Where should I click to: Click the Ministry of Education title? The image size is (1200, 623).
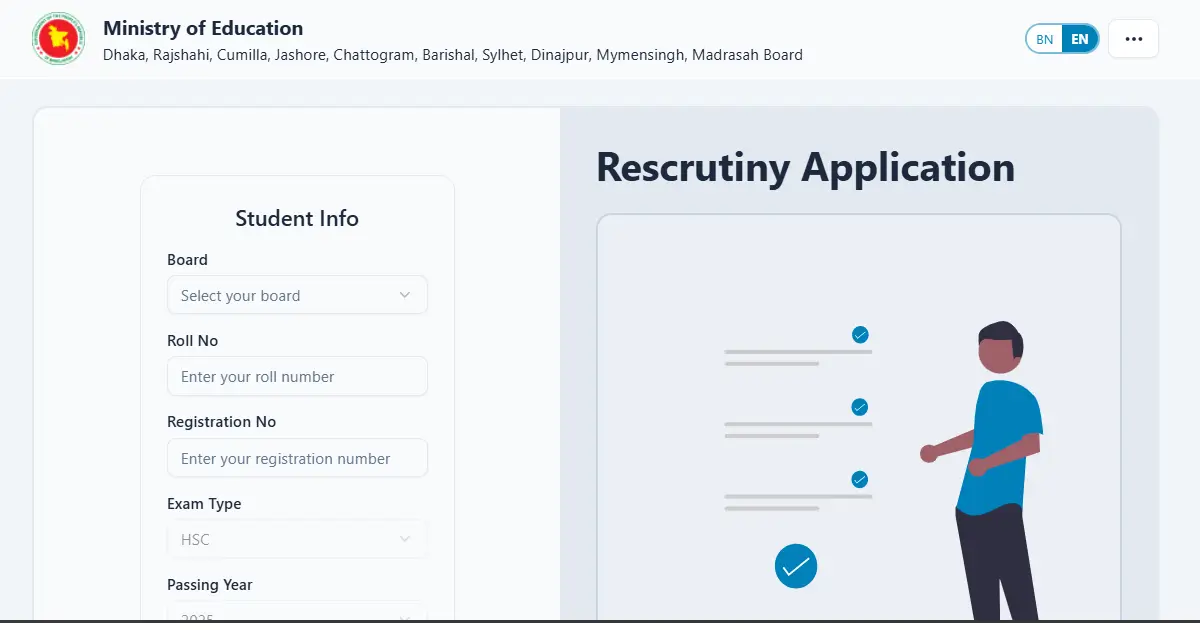203,28
